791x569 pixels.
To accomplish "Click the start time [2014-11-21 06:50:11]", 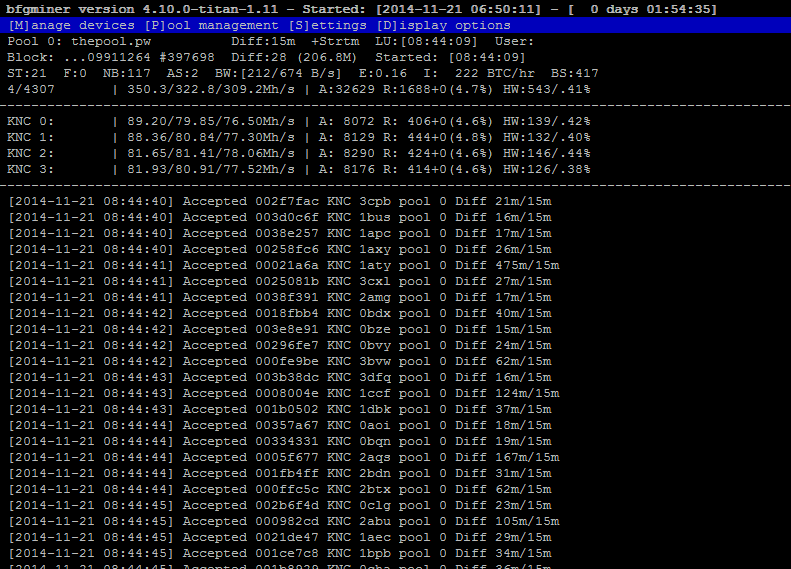I will pyautogui.click(x=459, y=9).
